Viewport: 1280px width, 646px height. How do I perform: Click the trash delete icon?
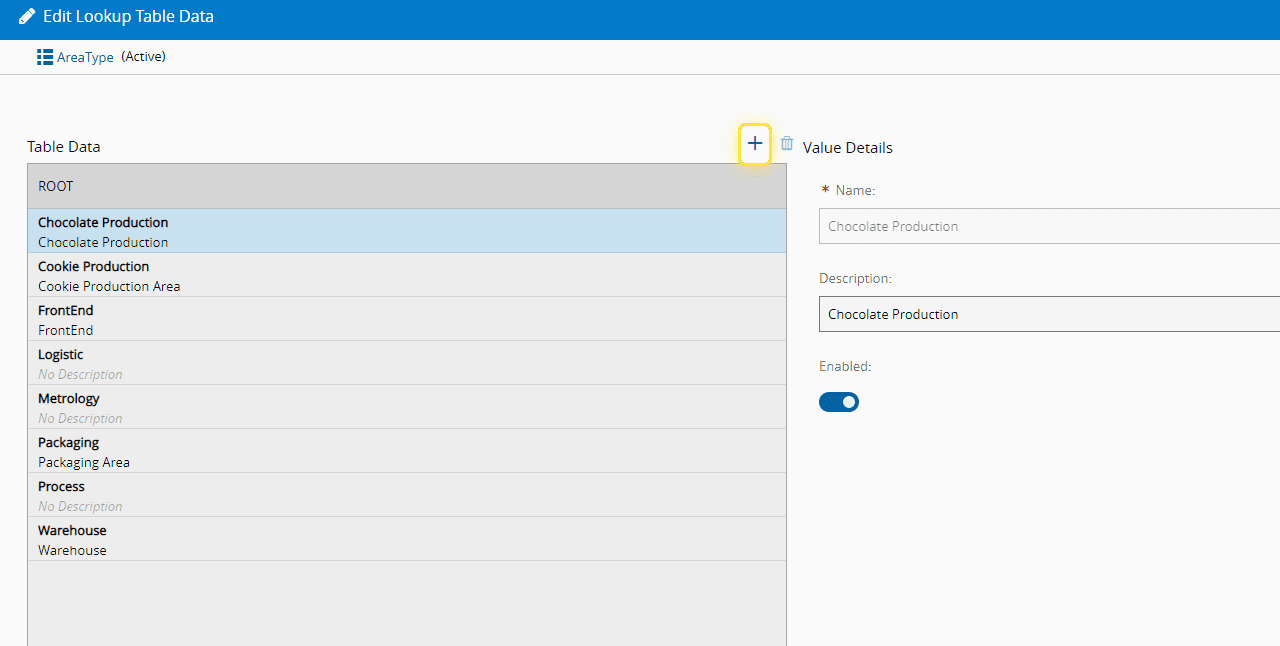787,144
